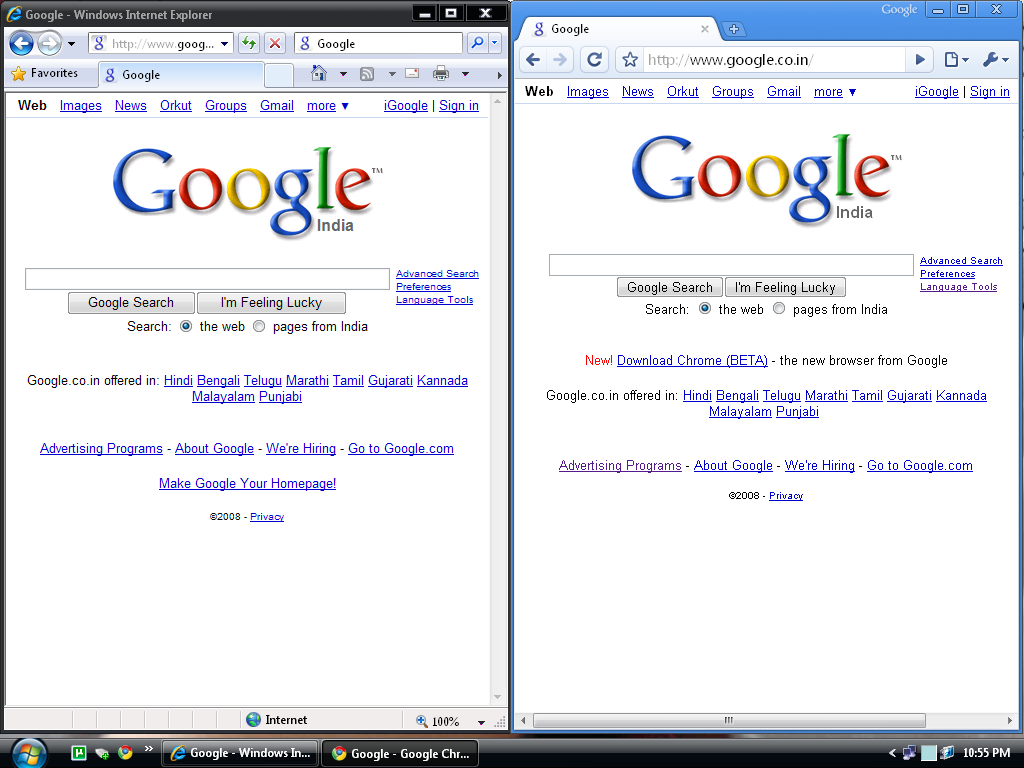1024x768 pixels.
Task: Click the Chrome horizontal scrollbar thumb
Action: (729, 720)
